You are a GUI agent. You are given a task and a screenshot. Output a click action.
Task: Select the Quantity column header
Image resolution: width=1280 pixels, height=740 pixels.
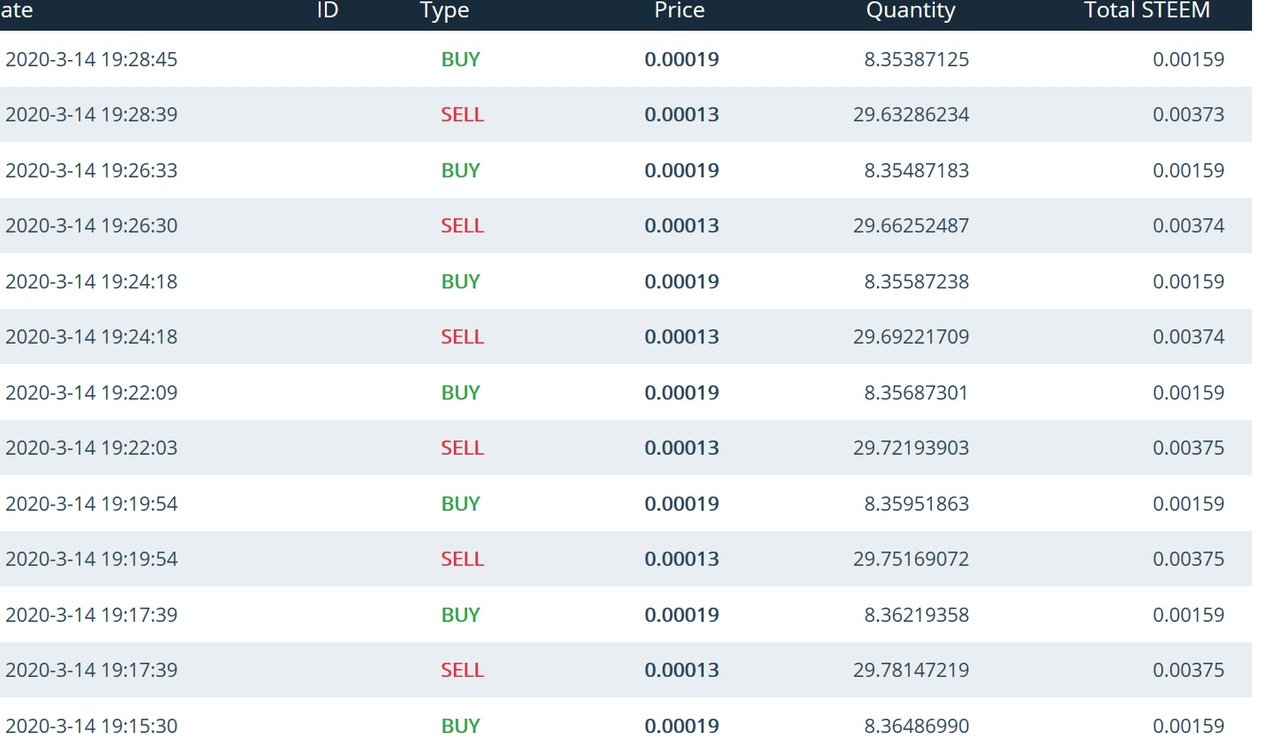pos(911,11)
